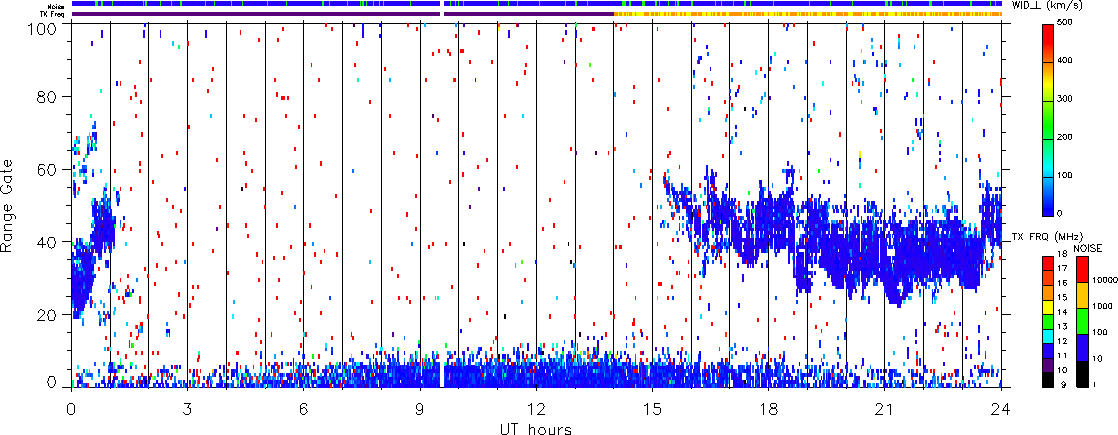This screenshot has width=1118, height=435.
Task: Select the 12 tick on UT hours axis
Action: 536,409
